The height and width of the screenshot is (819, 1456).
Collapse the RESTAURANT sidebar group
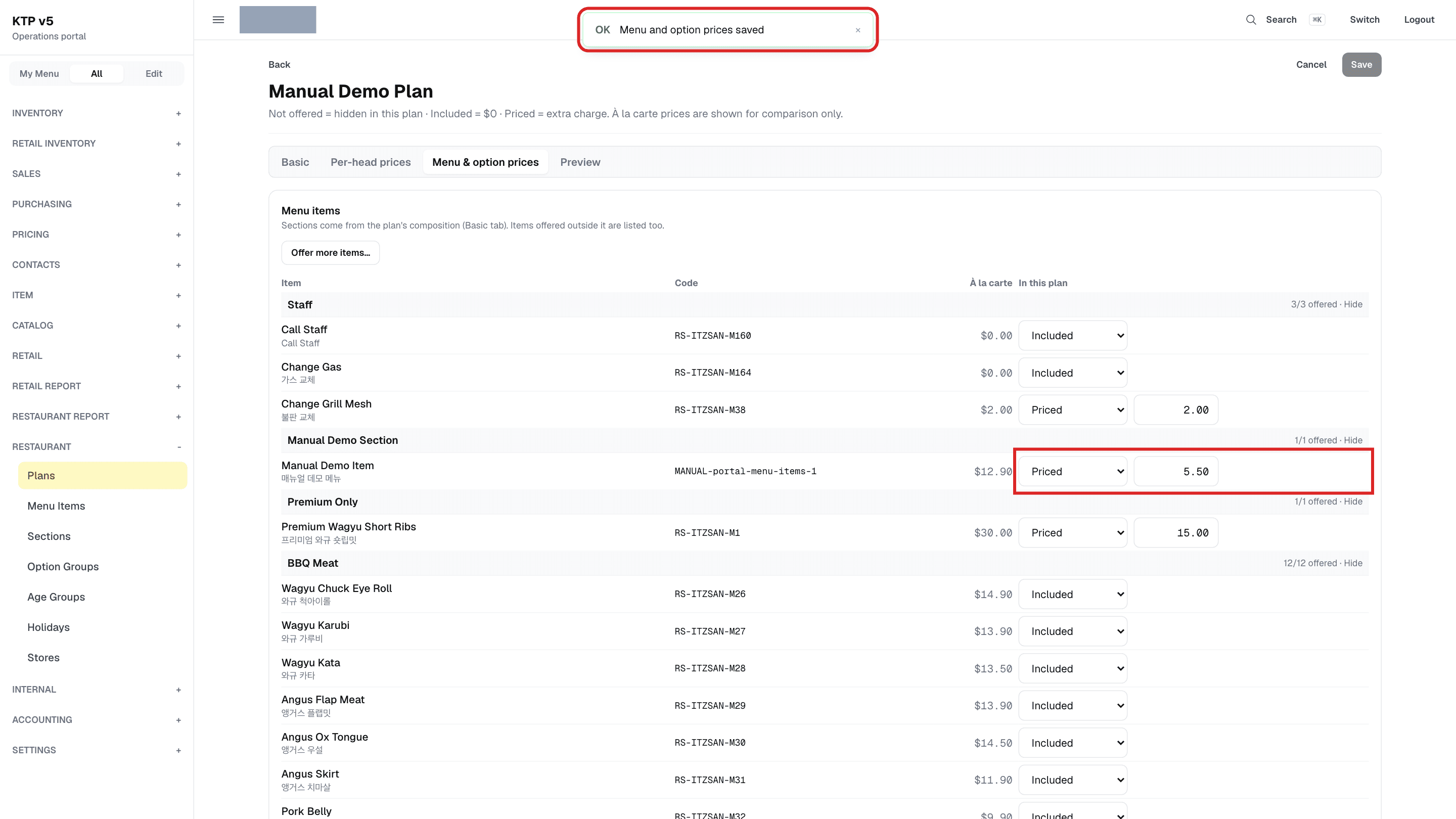(x=97, y=446)
